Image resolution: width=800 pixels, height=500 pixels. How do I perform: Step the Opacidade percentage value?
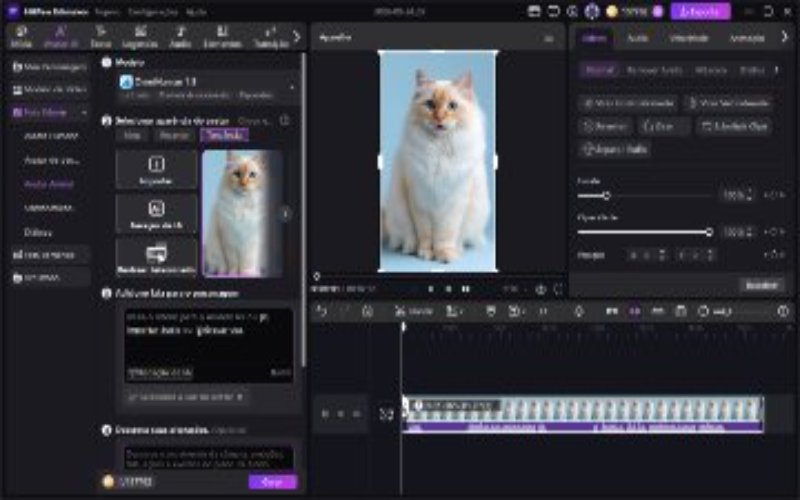coord(749,232)
